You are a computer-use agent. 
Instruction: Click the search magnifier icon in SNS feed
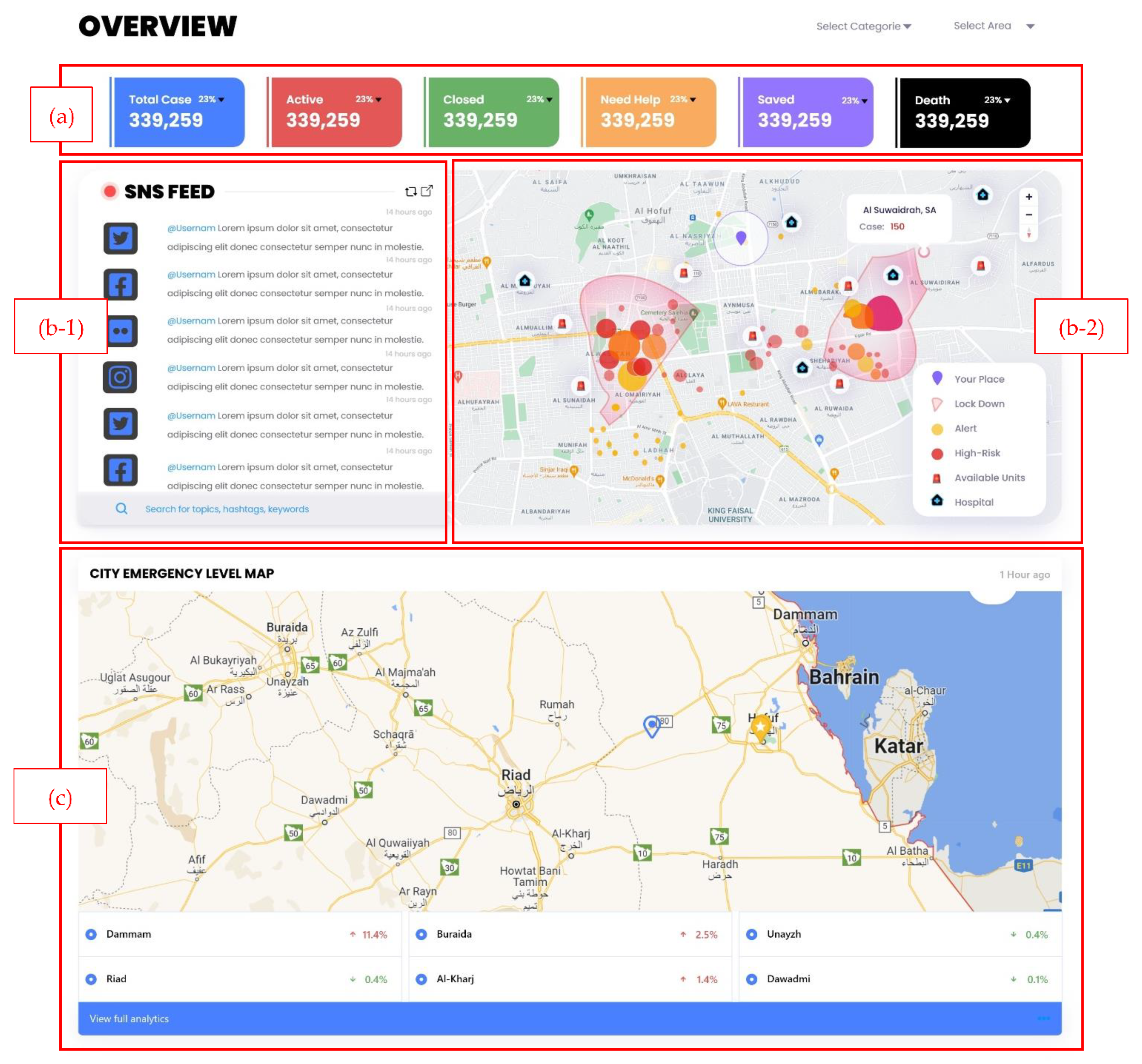(x=121, y=509)
